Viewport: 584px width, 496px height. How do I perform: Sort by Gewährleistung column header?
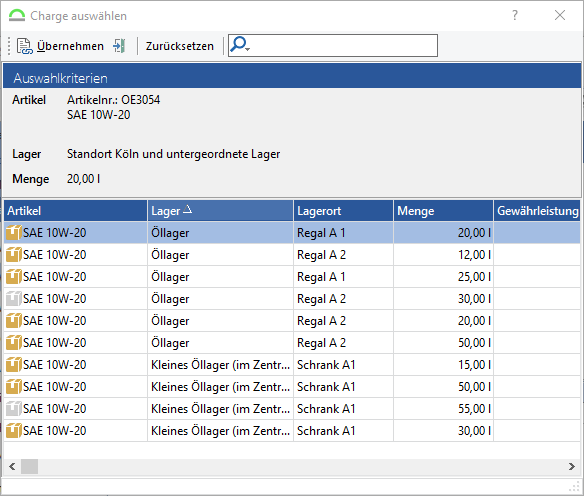[x=537, y=211]
